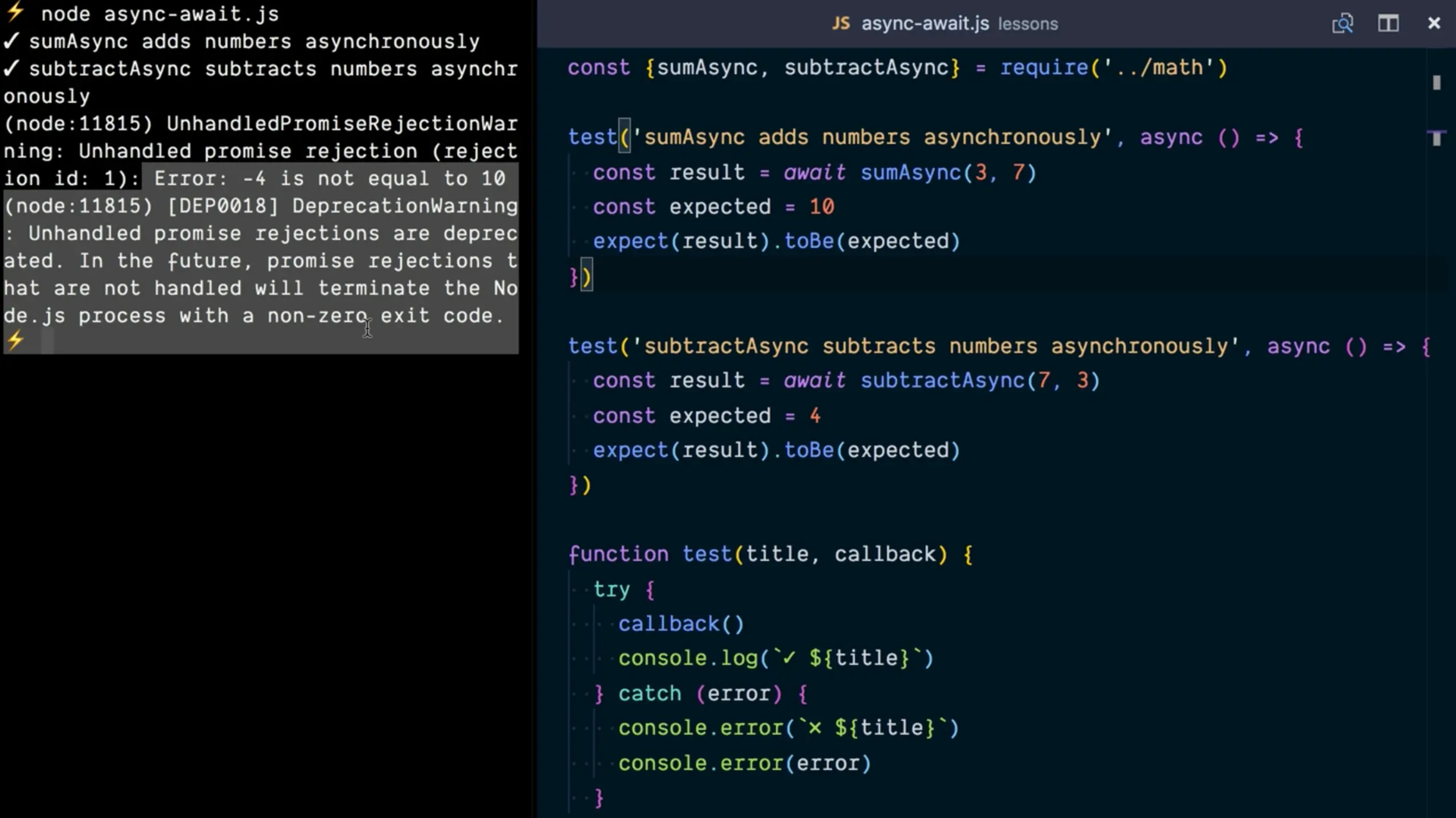Click the checkmark beside 'subtractAsync subtracts numbers'
This screenshot has width=1456, height=818.
[x=11, y=69]
